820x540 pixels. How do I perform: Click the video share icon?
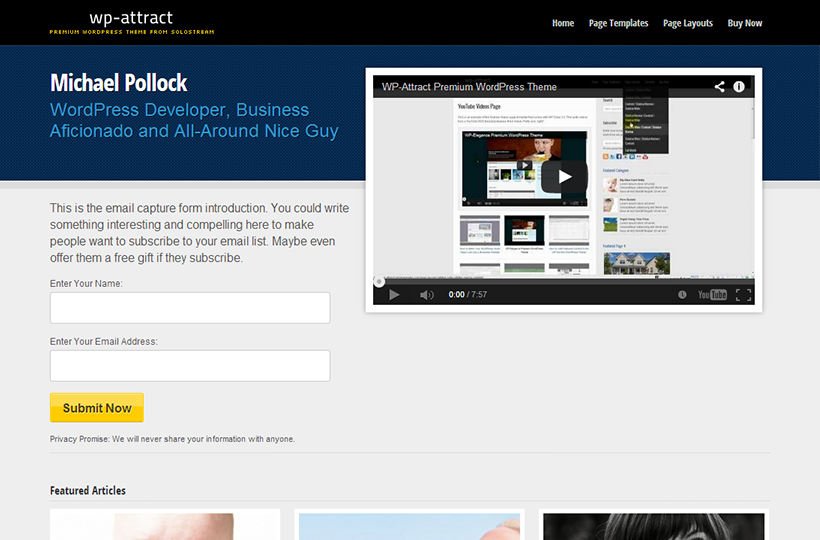point(720,87)
